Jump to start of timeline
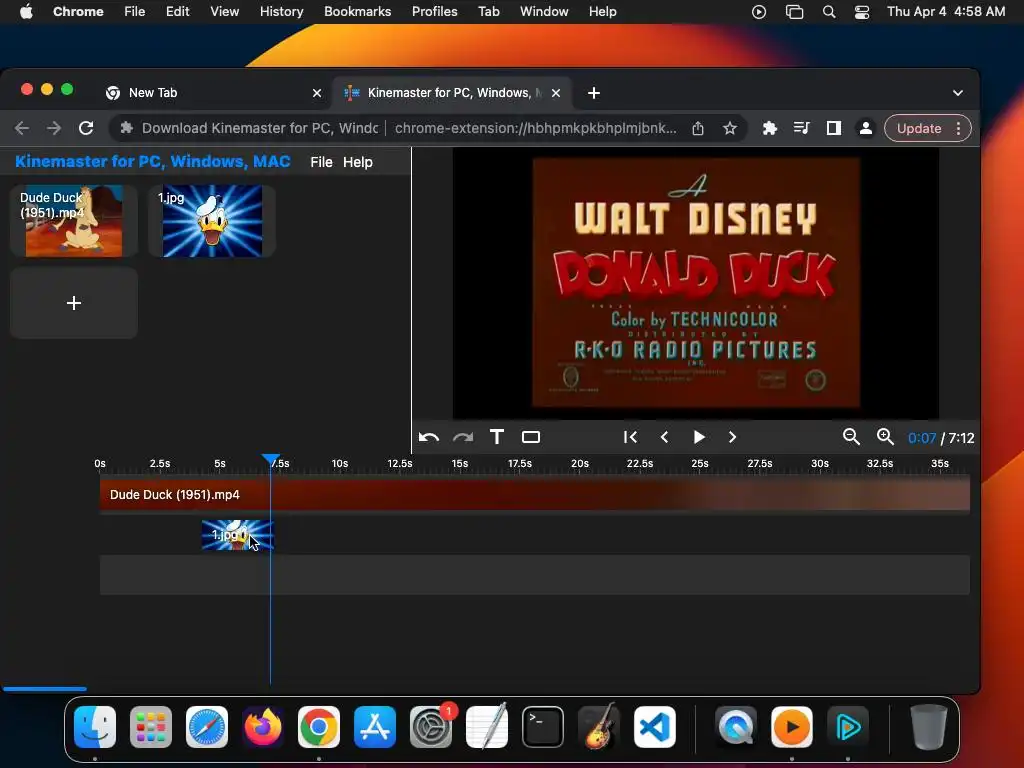 (x=630, y=437)
